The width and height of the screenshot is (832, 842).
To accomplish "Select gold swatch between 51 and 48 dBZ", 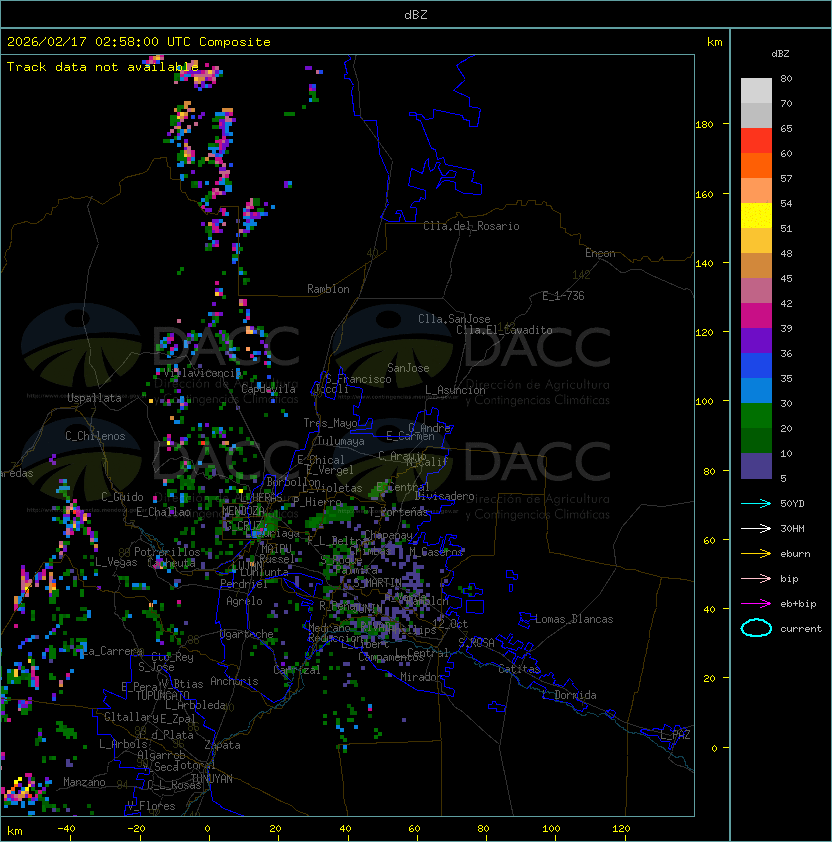I will coord(756,241).
